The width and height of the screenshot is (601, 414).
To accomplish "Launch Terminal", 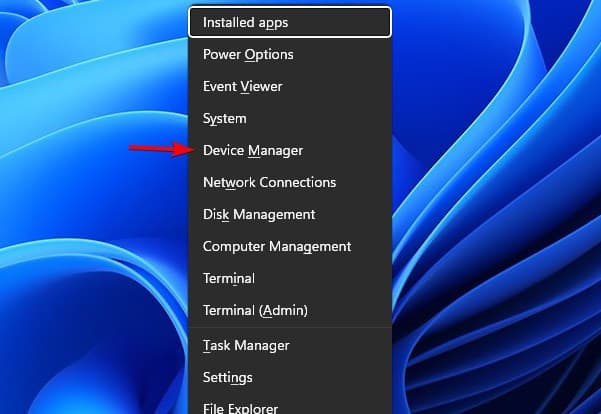I will coord(229,278).
